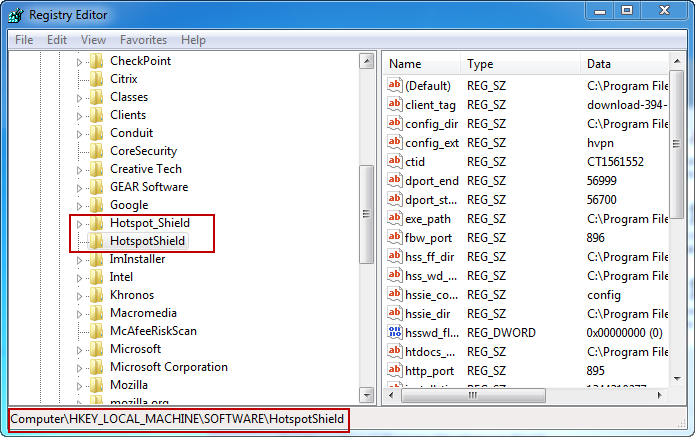This screenshot has width=695, height=437.
Task: Click the CT1561552 data cell
Action: (615, 162)
